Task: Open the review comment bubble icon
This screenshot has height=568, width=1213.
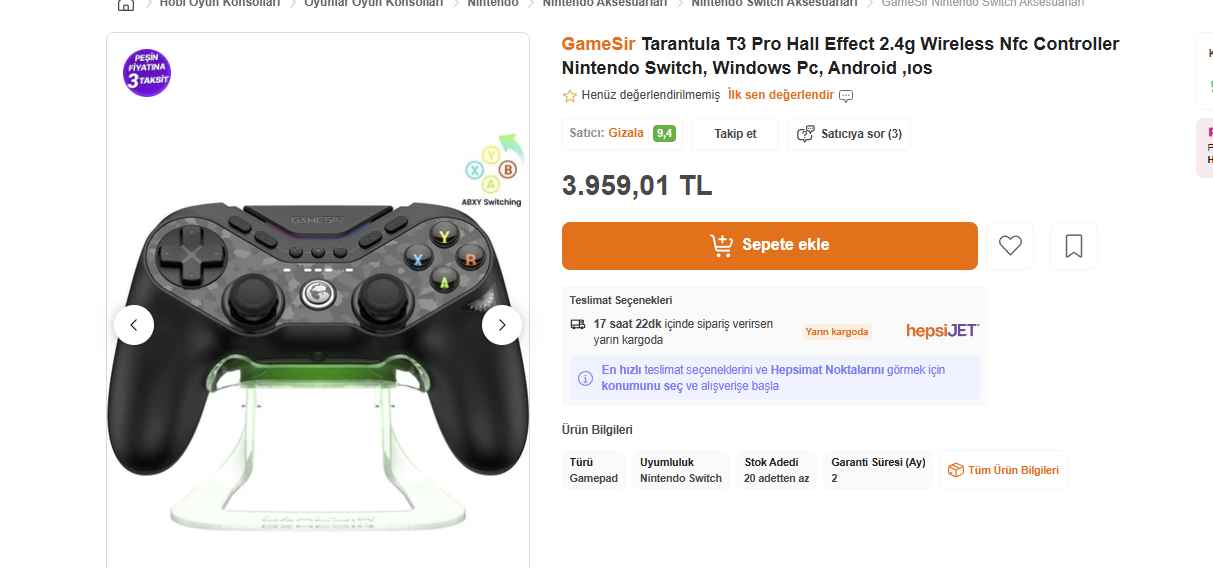Action: [846, 96]
